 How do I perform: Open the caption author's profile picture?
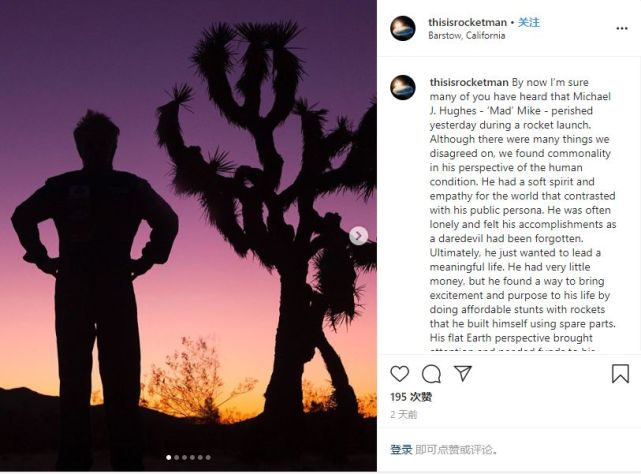(x=403, y=88)
